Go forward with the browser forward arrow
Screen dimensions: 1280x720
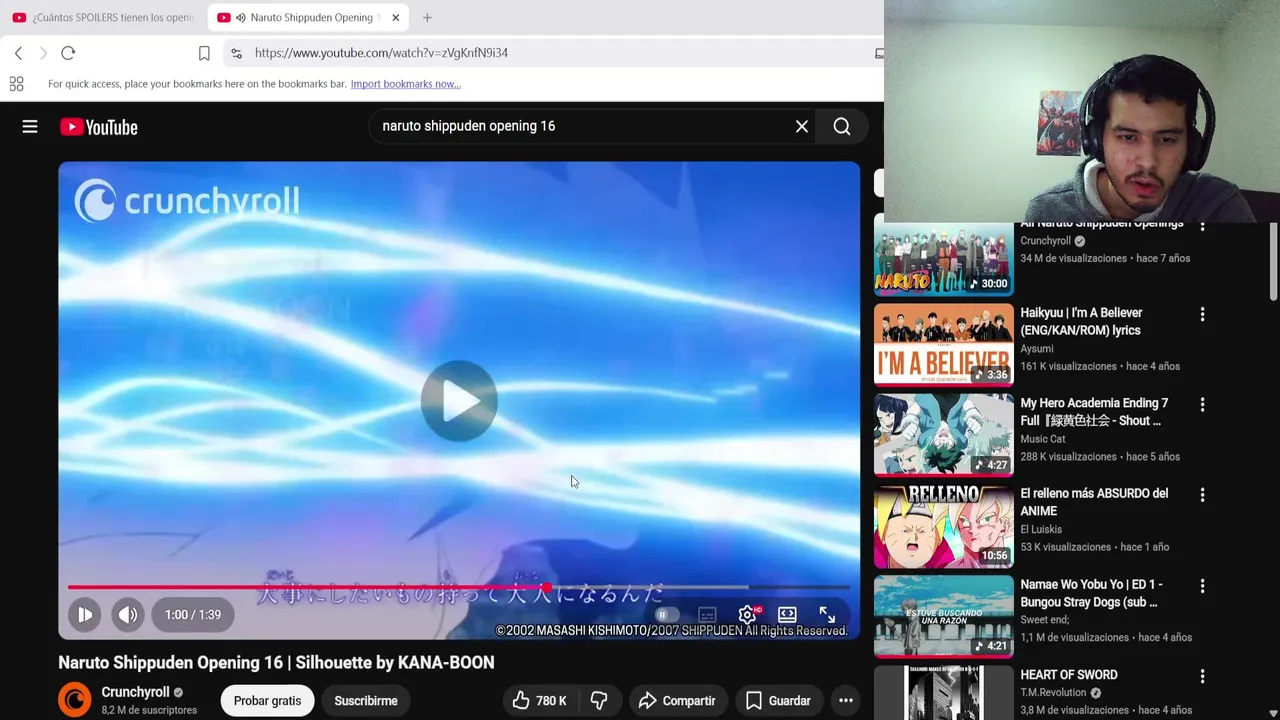pyautogui.click(x=43, y=53)
